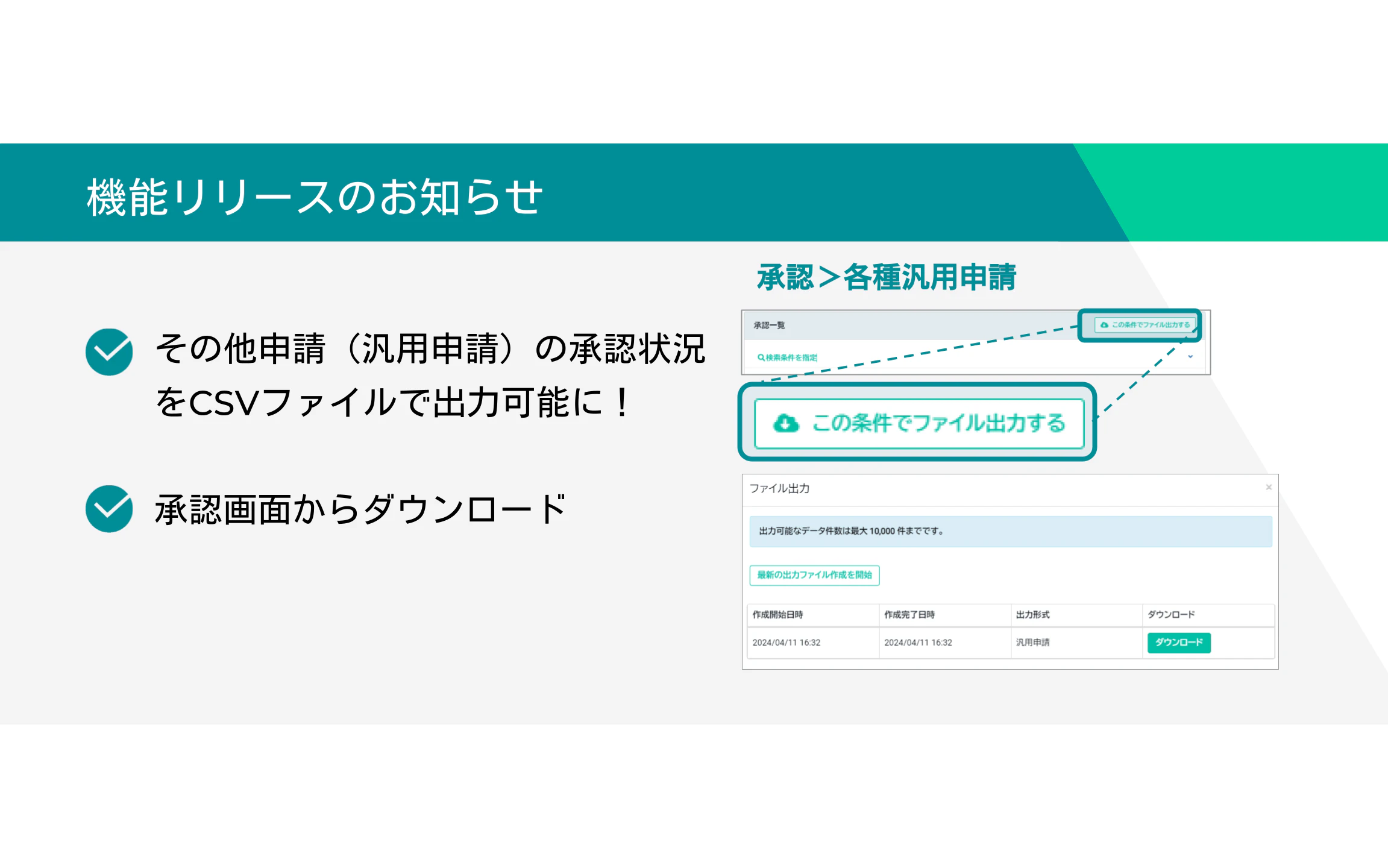Click the blue data limit info banner
This screenshot has height=868, width=1388.
tap(1010, 531)
